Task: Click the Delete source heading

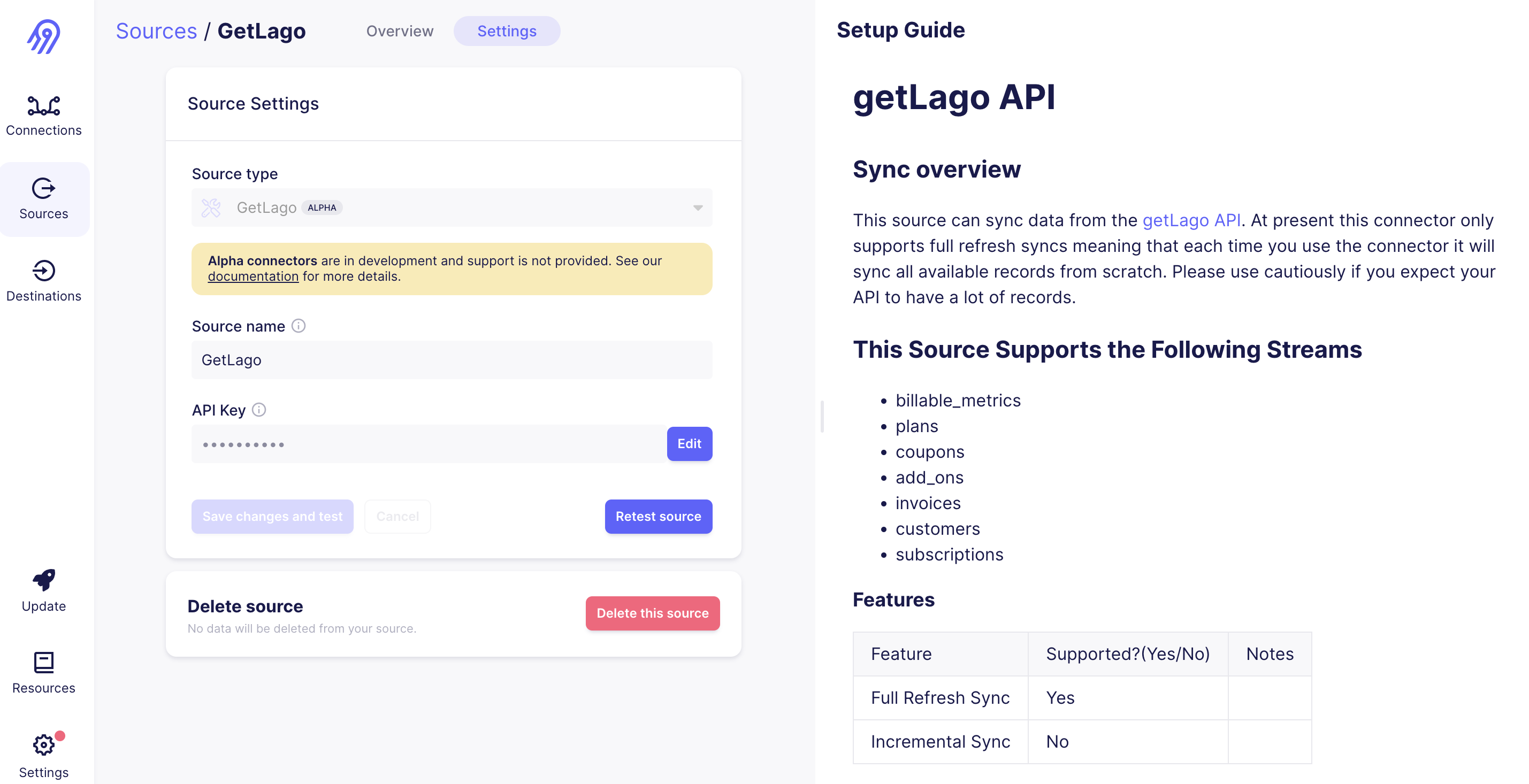Action: tap(245, 606)
